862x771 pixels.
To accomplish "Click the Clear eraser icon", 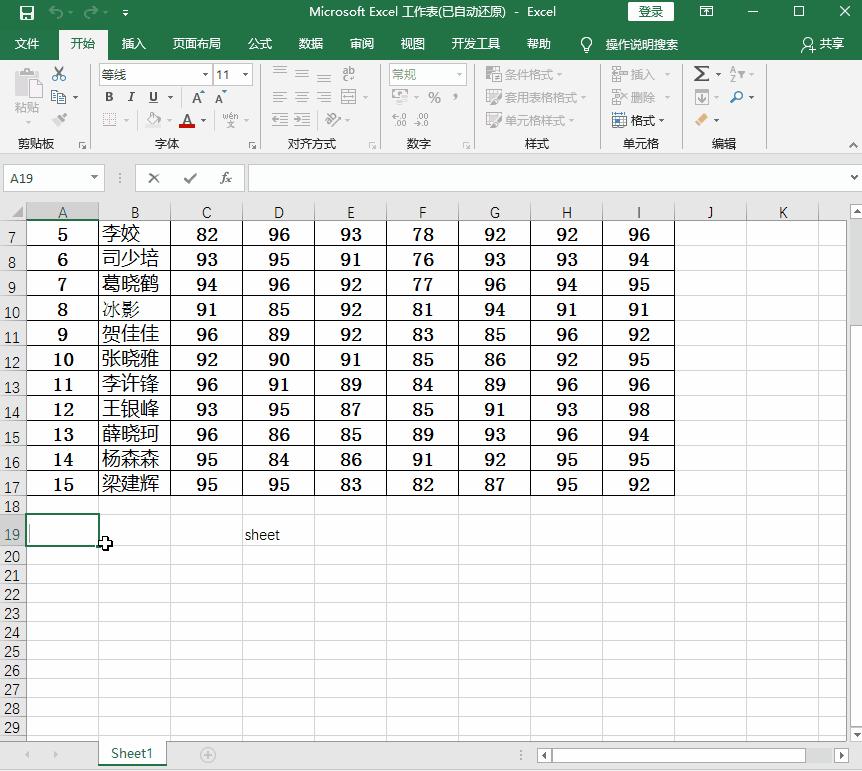I will [701, 119].
